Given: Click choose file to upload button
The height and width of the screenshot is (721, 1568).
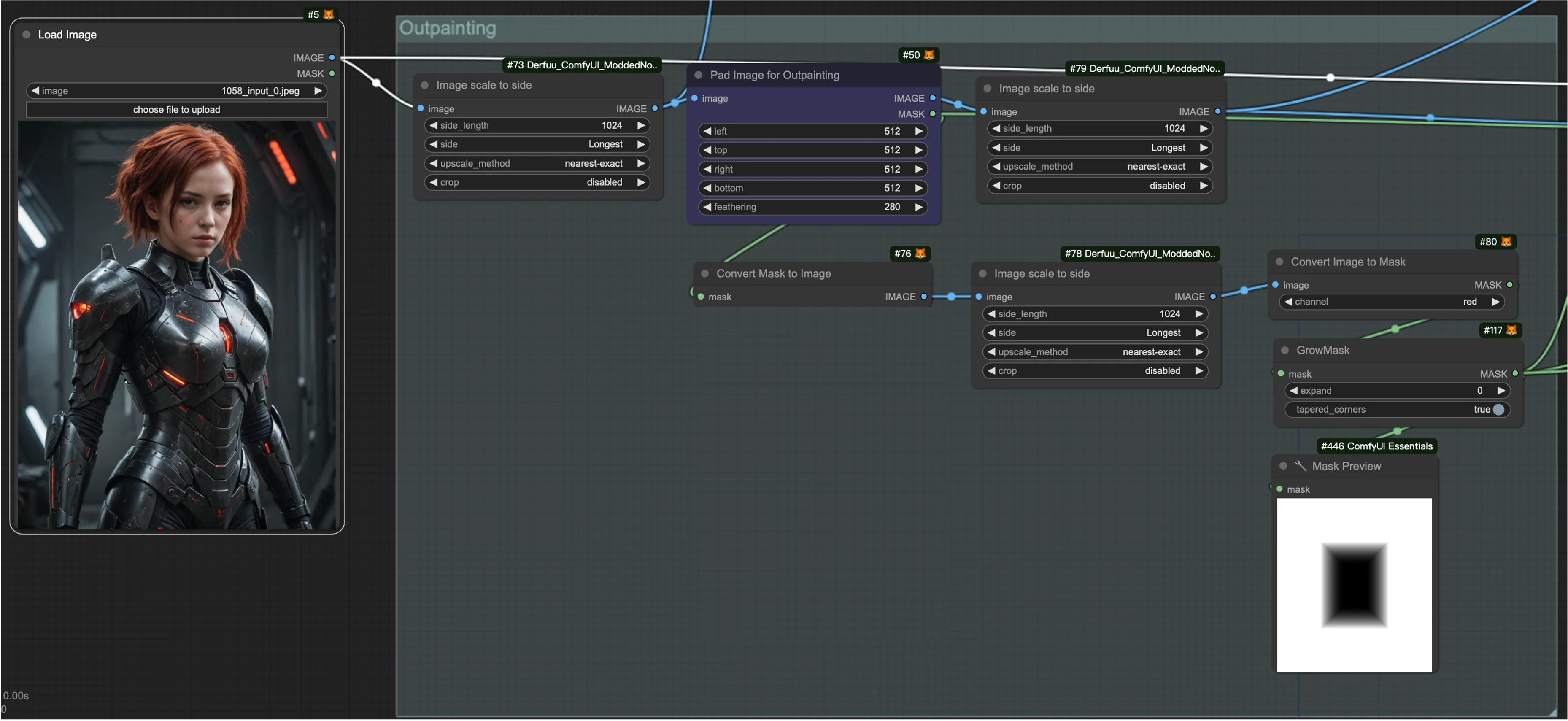Looking at the screenshot, I should (x=177, y=109).
